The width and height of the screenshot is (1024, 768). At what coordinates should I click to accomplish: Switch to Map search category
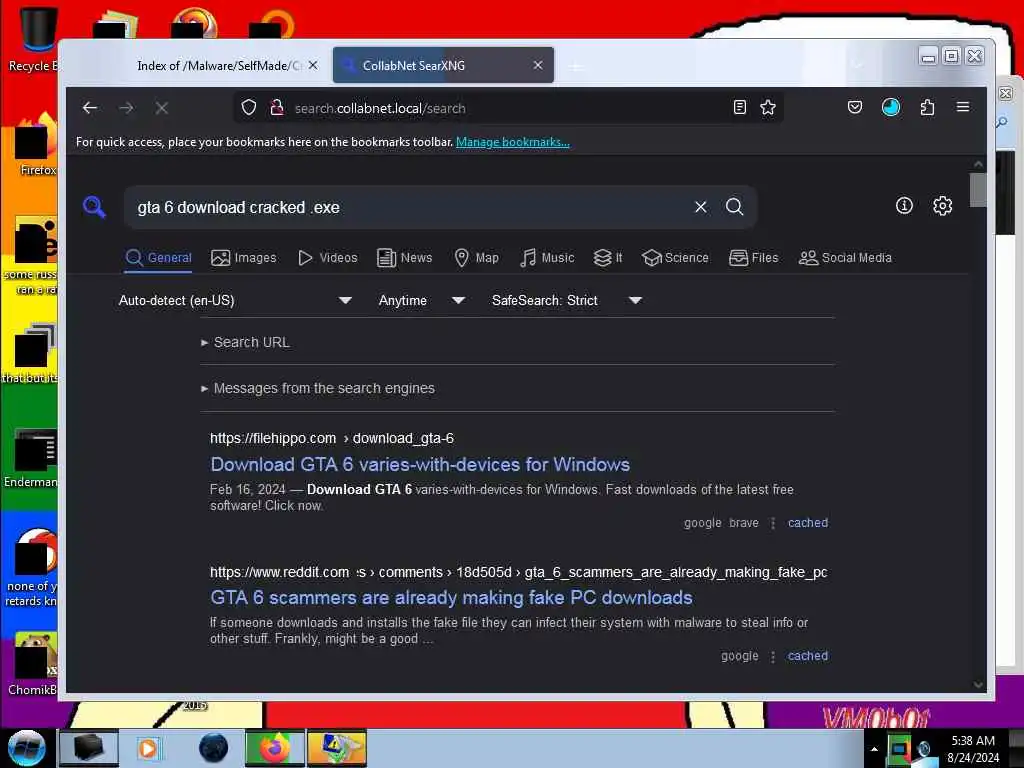[477, 258]
